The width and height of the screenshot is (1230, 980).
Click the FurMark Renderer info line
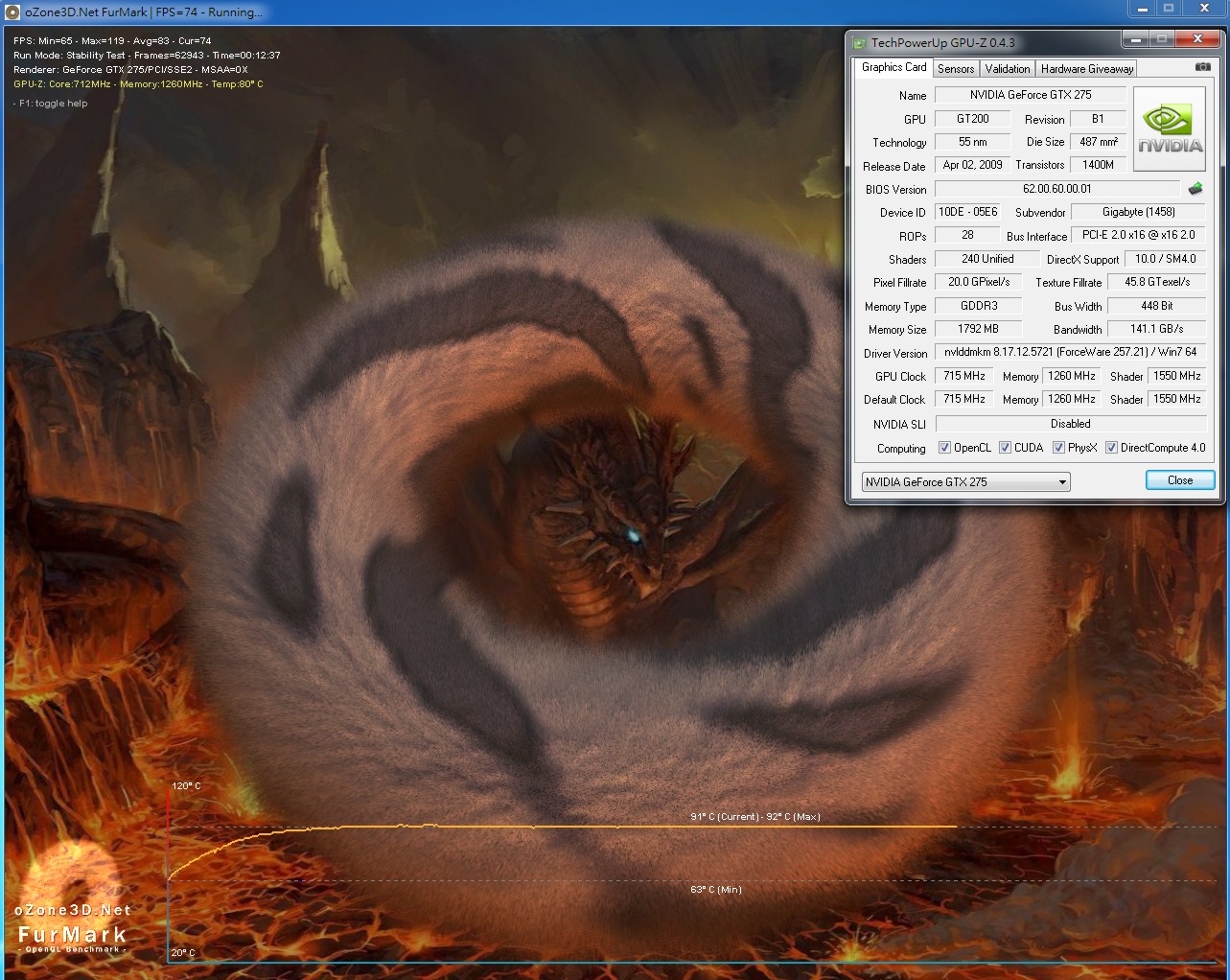coord(130,70)
